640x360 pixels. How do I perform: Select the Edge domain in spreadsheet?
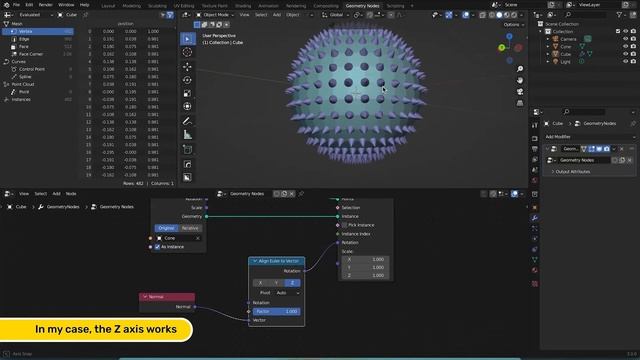pos(38,39)
